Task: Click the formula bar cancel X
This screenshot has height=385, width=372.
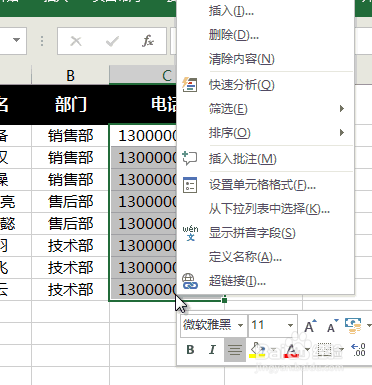Action: 76,41
